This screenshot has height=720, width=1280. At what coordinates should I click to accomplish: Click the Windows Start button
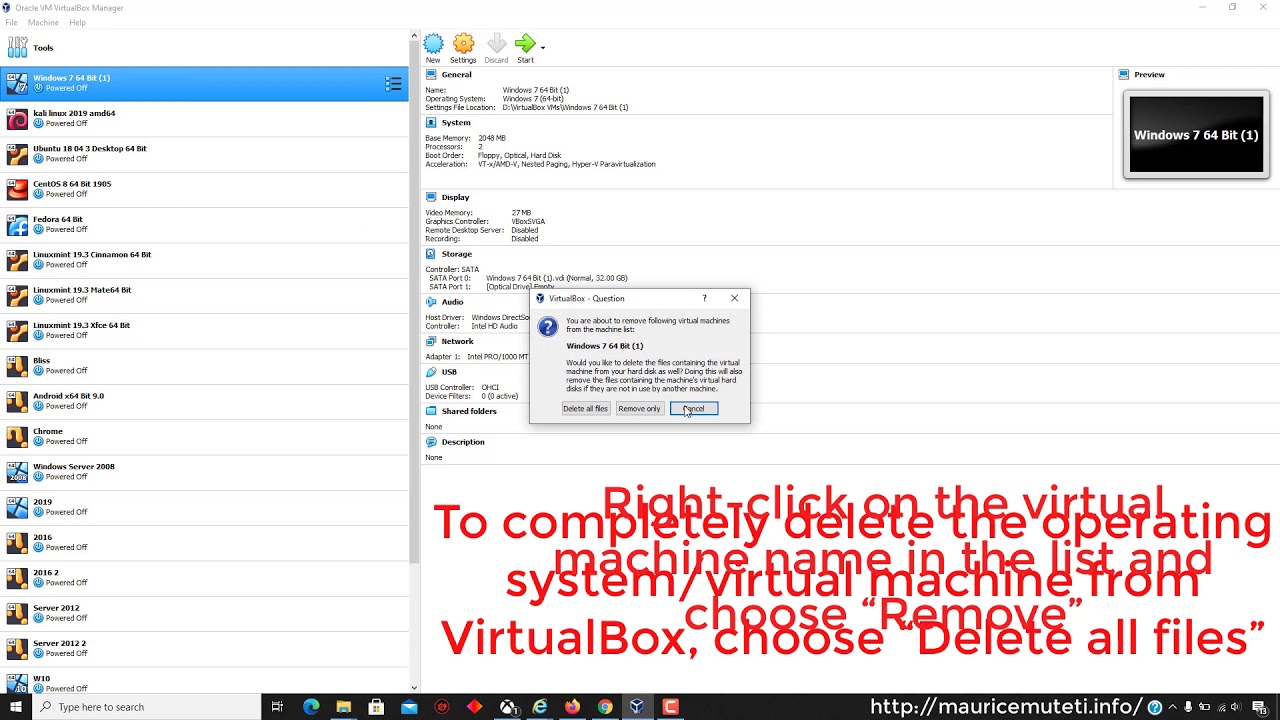tap(16, 707)
